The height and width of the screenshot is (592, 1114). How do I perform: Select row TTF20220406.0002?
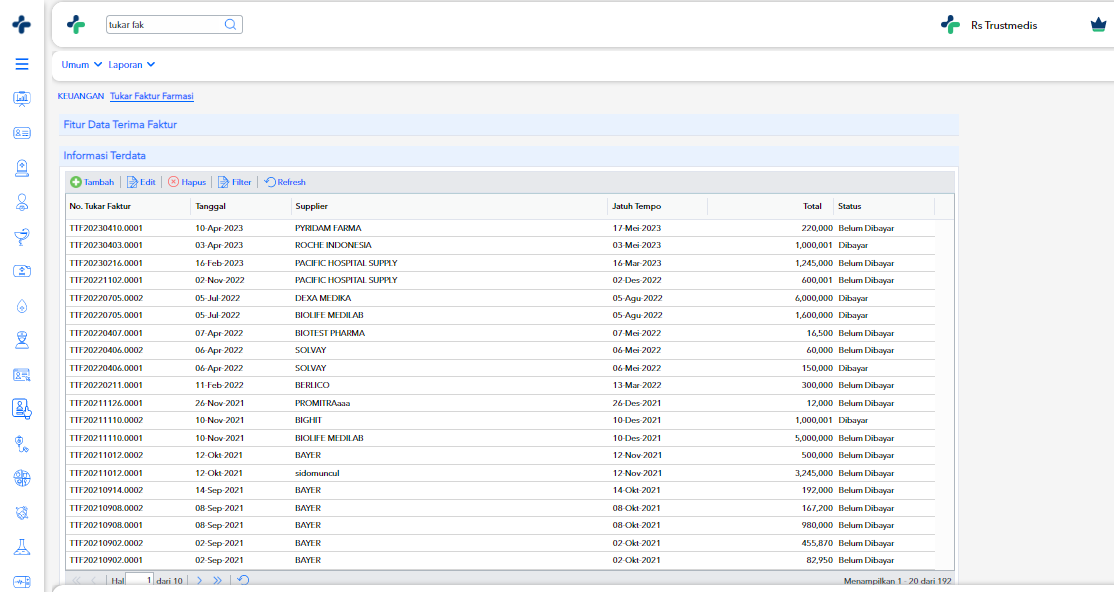click(x=500, y=350)
